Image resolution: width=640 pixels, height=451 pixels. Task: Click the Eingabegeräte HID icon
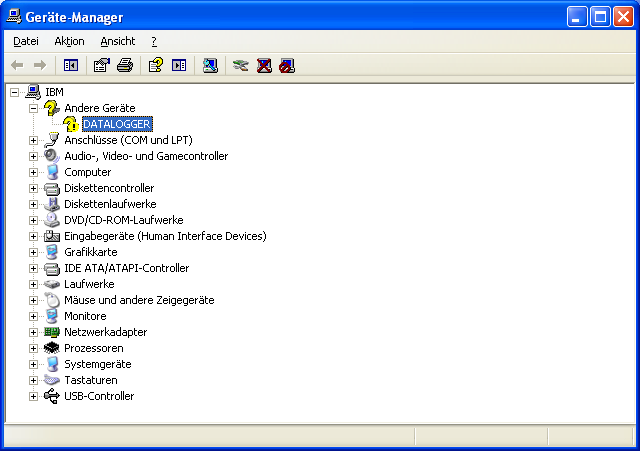[51, 236]
